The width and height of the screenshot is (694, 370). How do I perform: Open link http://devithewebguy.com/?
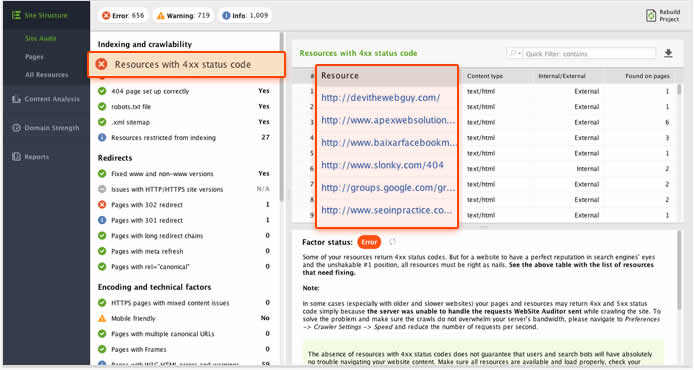[x=381, y=98]
